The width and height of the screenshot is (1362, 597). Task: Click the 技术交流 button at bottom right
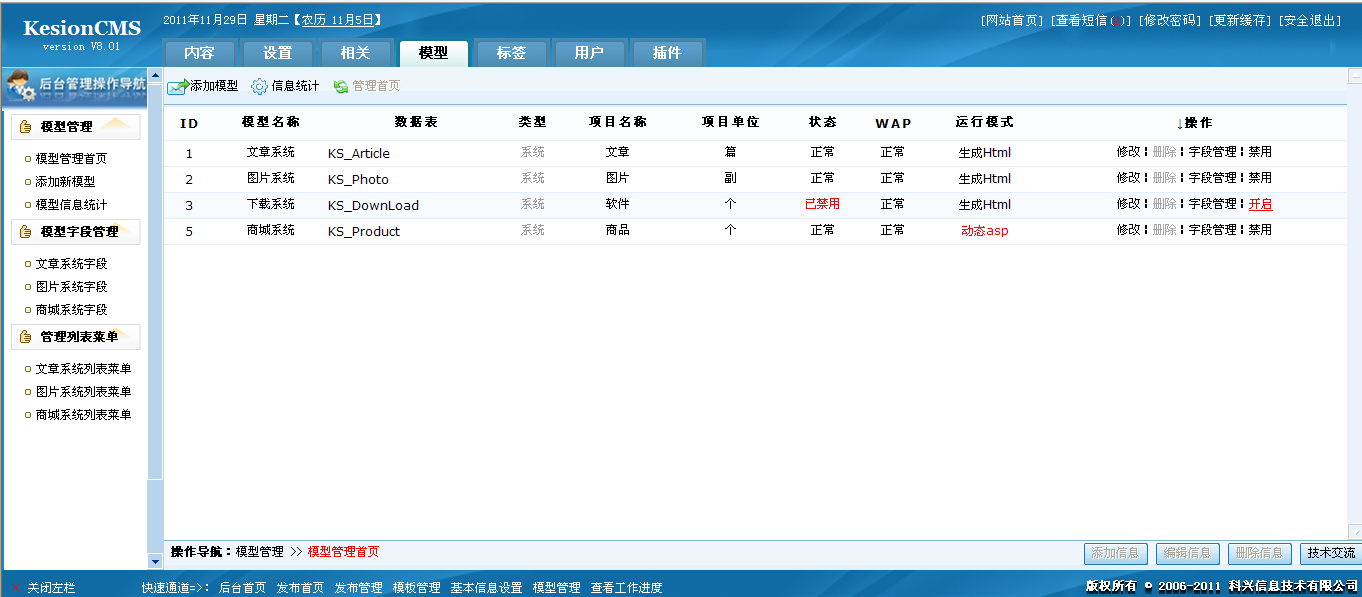1330,553
